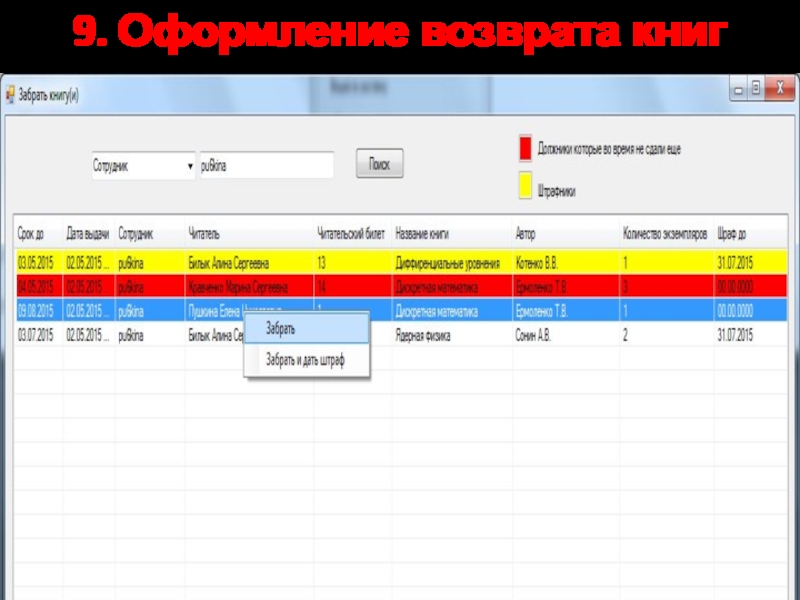
Task: Sort by the 'Дата выдачи' column header
Action: pyautogui.click(x=88, y=233)
